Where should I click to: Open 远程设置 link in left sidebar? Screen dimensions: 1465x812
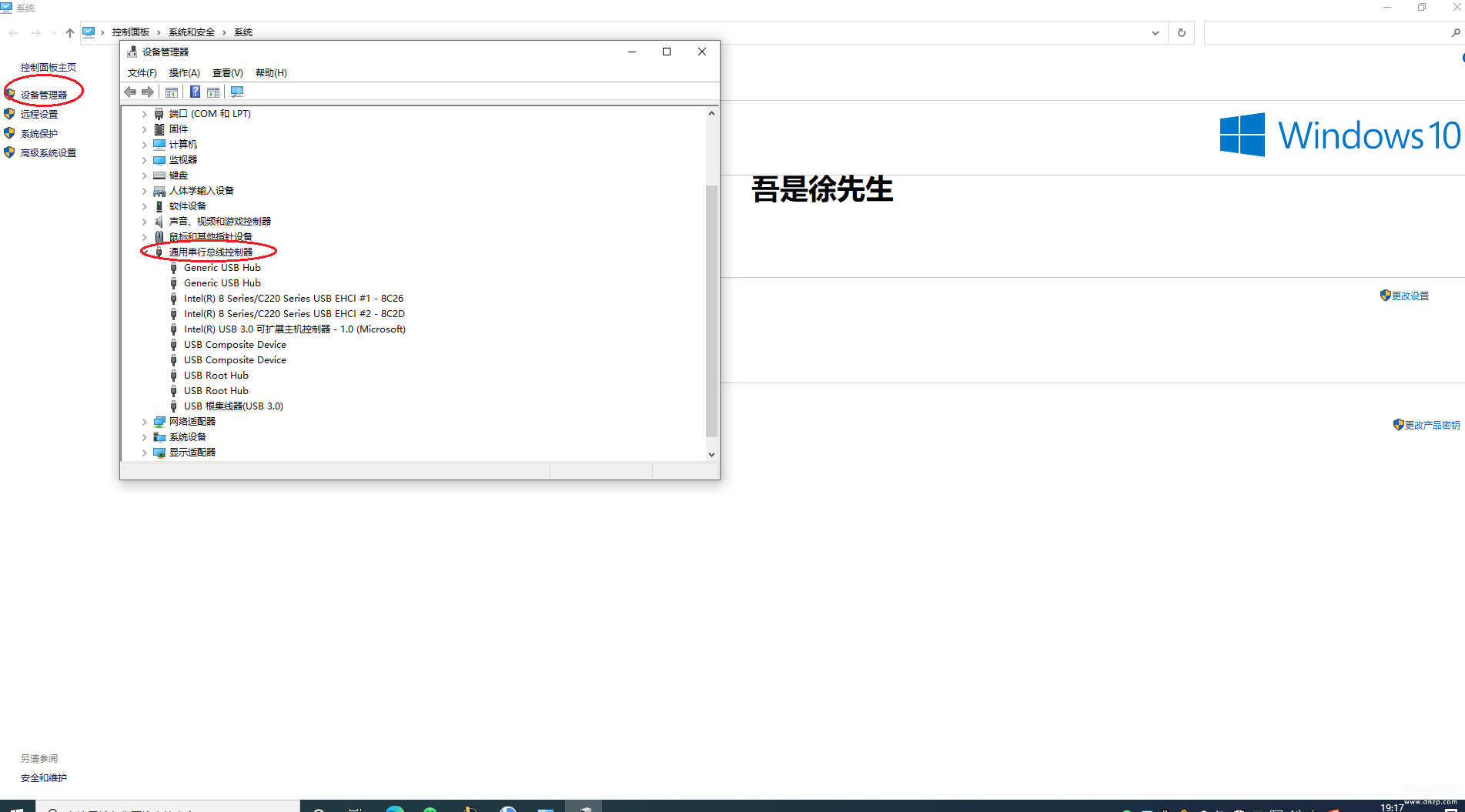[39, 114]
